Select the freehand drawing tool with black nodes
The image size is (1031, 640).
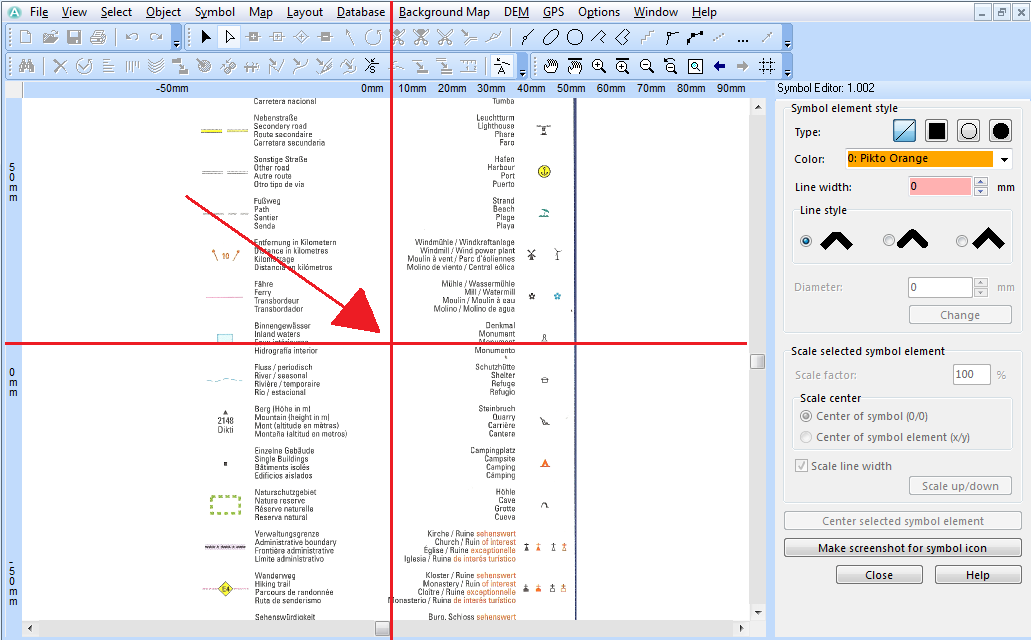[x=694, y=37]
